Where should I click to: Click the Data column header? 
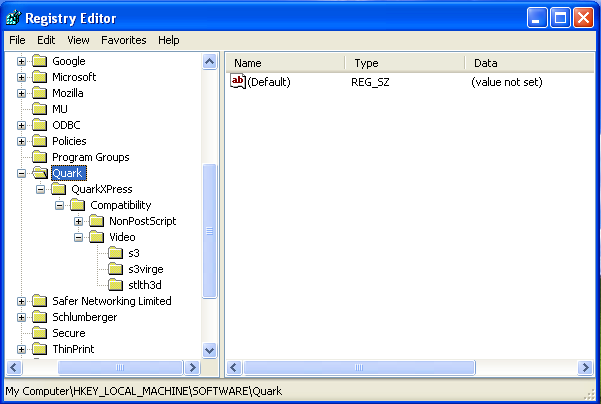pos(530,63)
